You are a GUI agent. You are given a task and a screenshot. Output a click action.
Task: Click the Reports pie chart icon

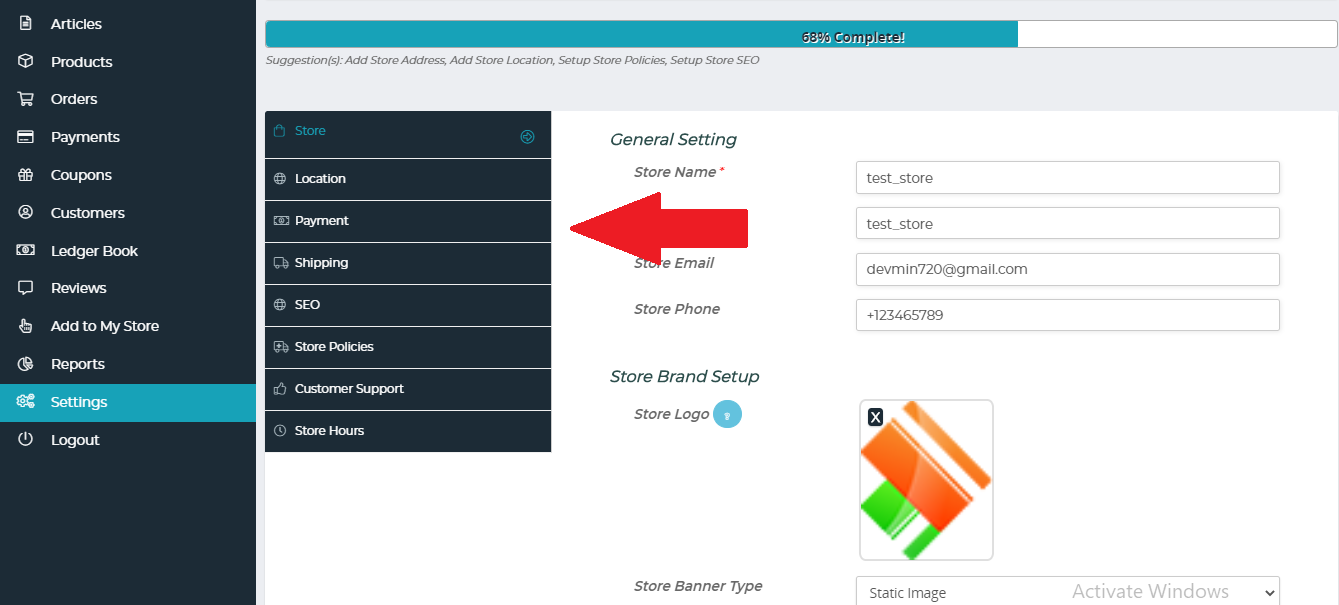(26, 364)
